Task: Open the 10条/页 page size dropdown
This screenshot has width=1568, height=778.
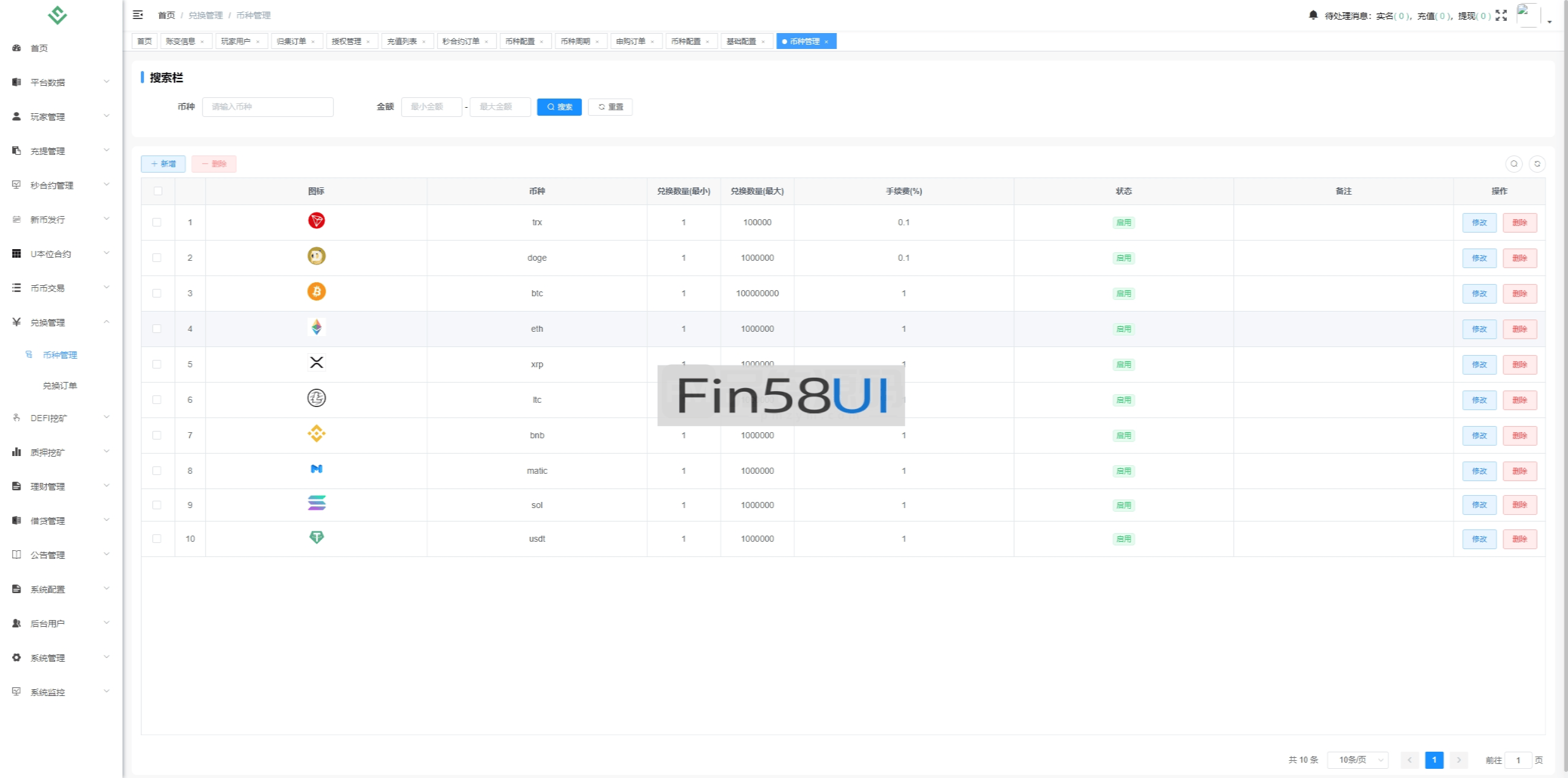Action: coord(1357,760)
